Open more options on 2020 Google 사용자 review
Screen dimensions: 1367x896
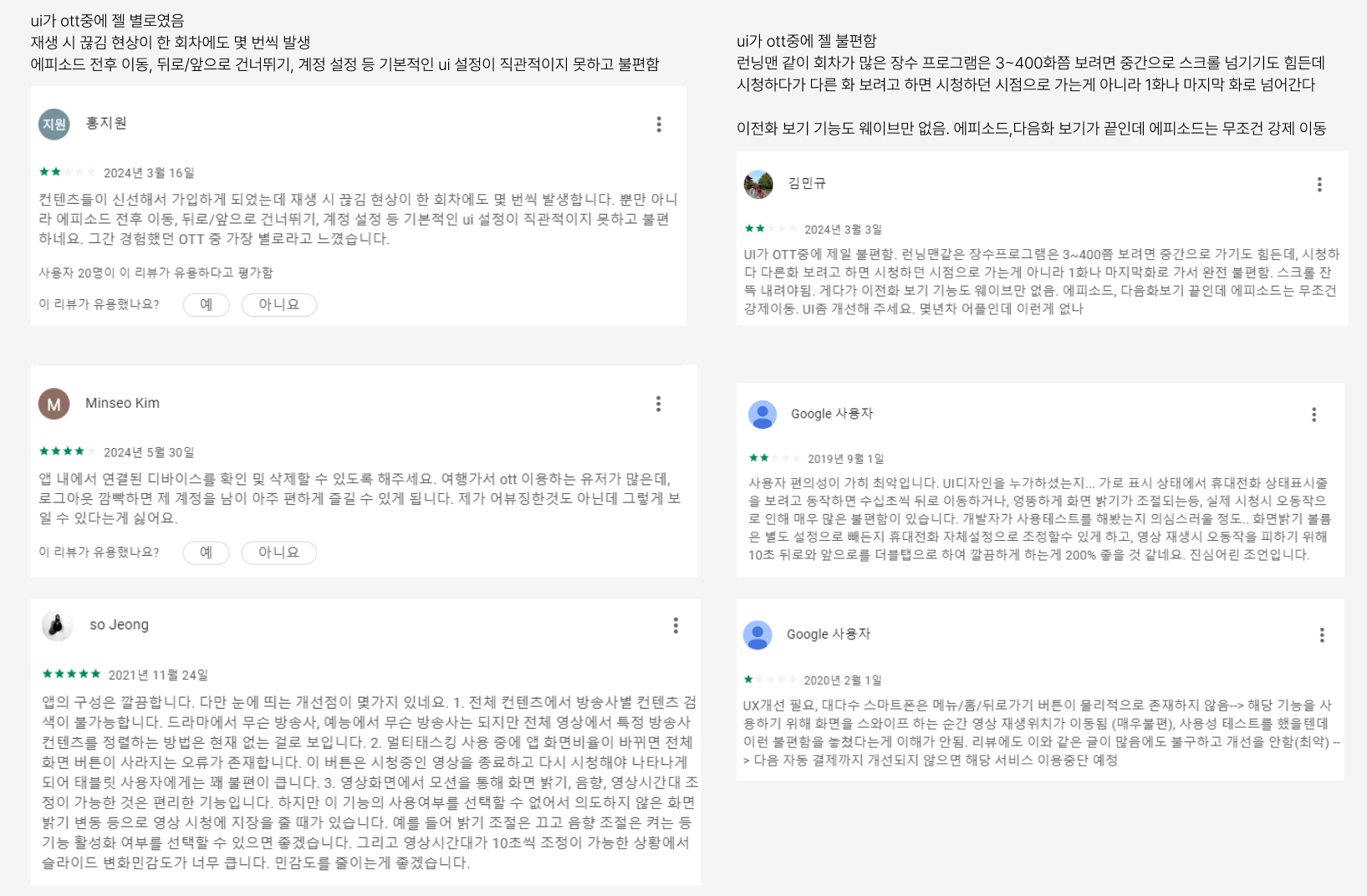(x=1322, y=635)
